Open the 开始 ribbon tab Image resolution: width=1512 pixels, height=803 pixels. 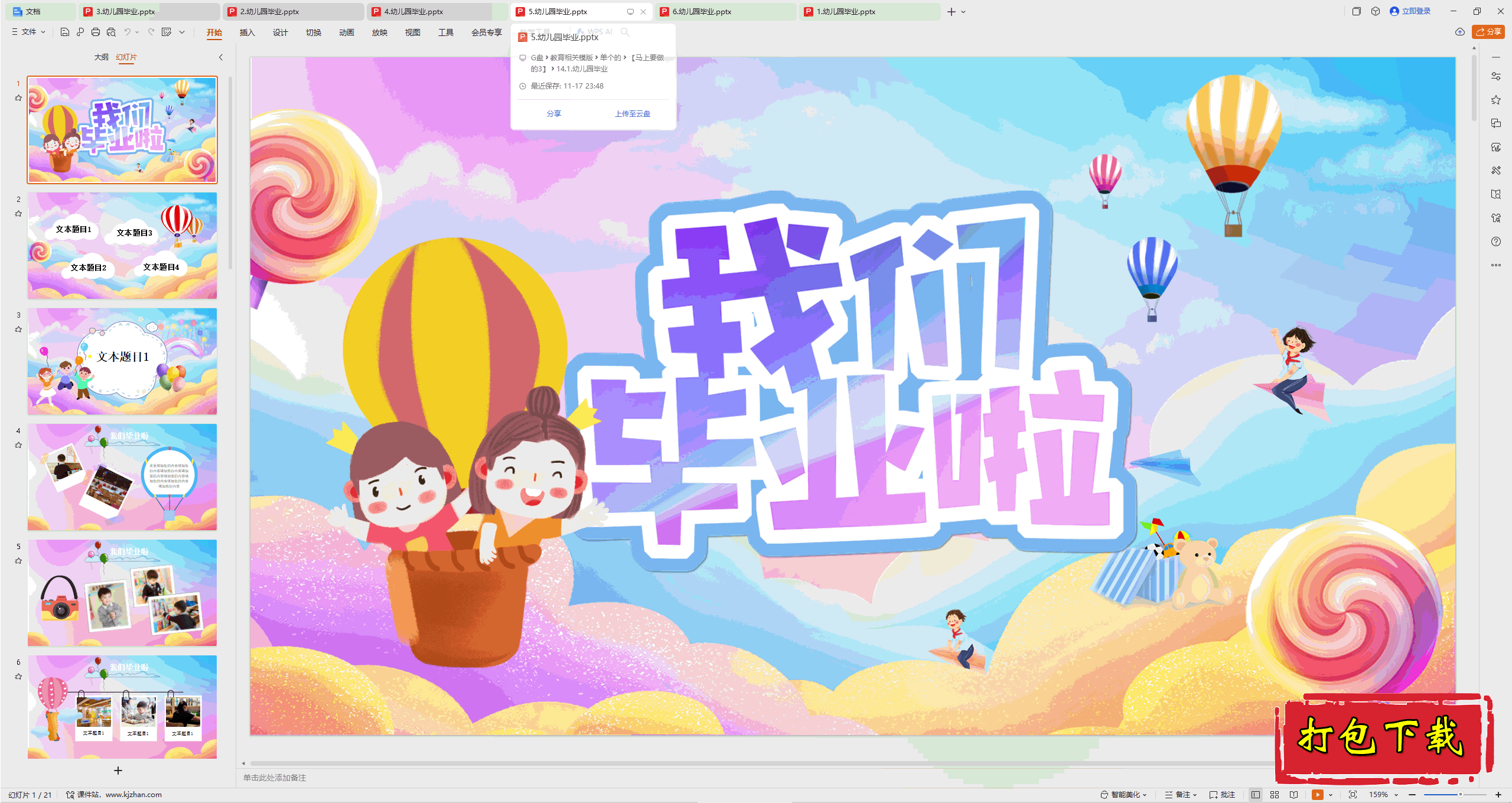click(x=214, y=32)
